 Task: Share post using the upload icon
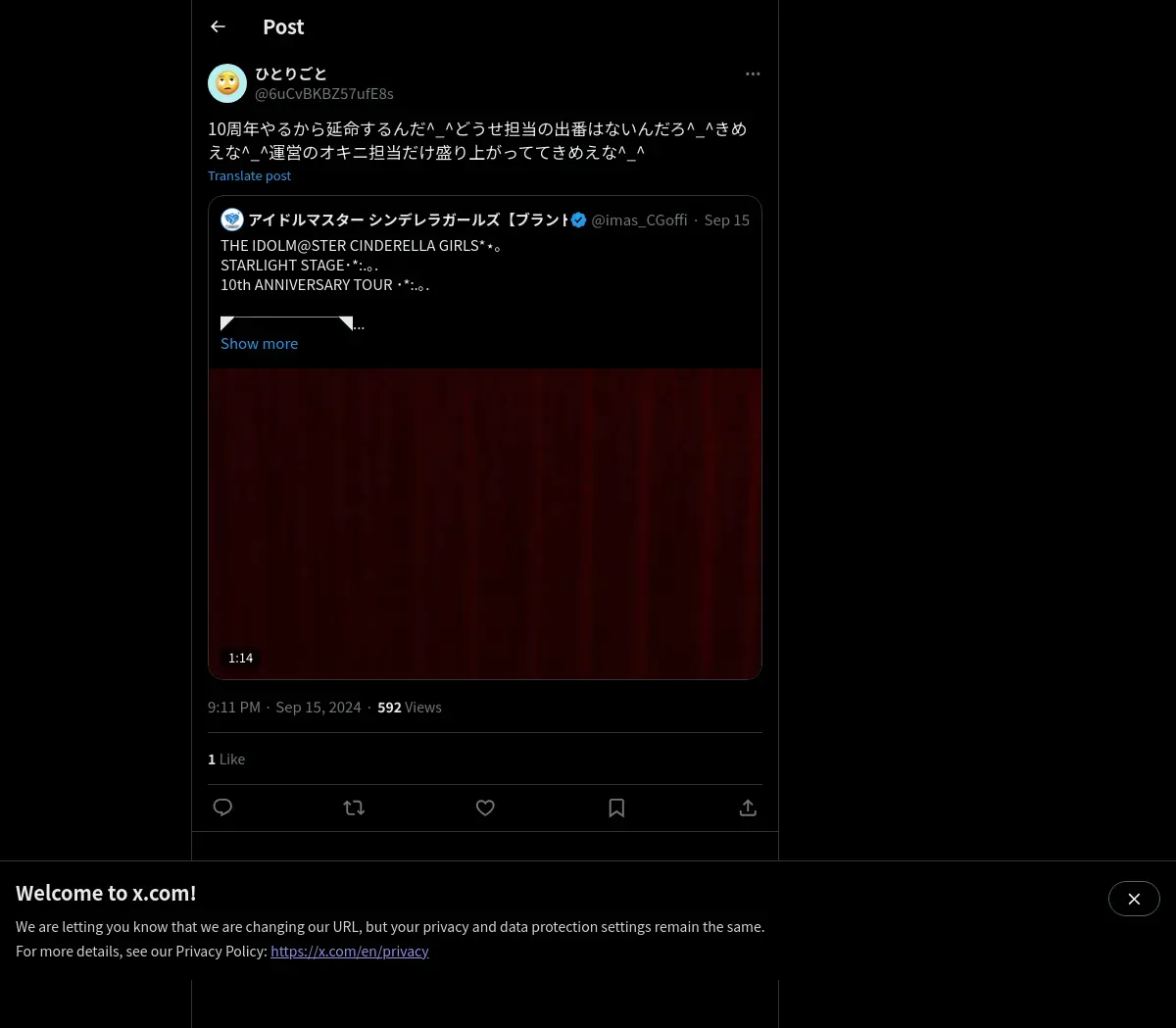pyautogui.click(x=748, y=808)
